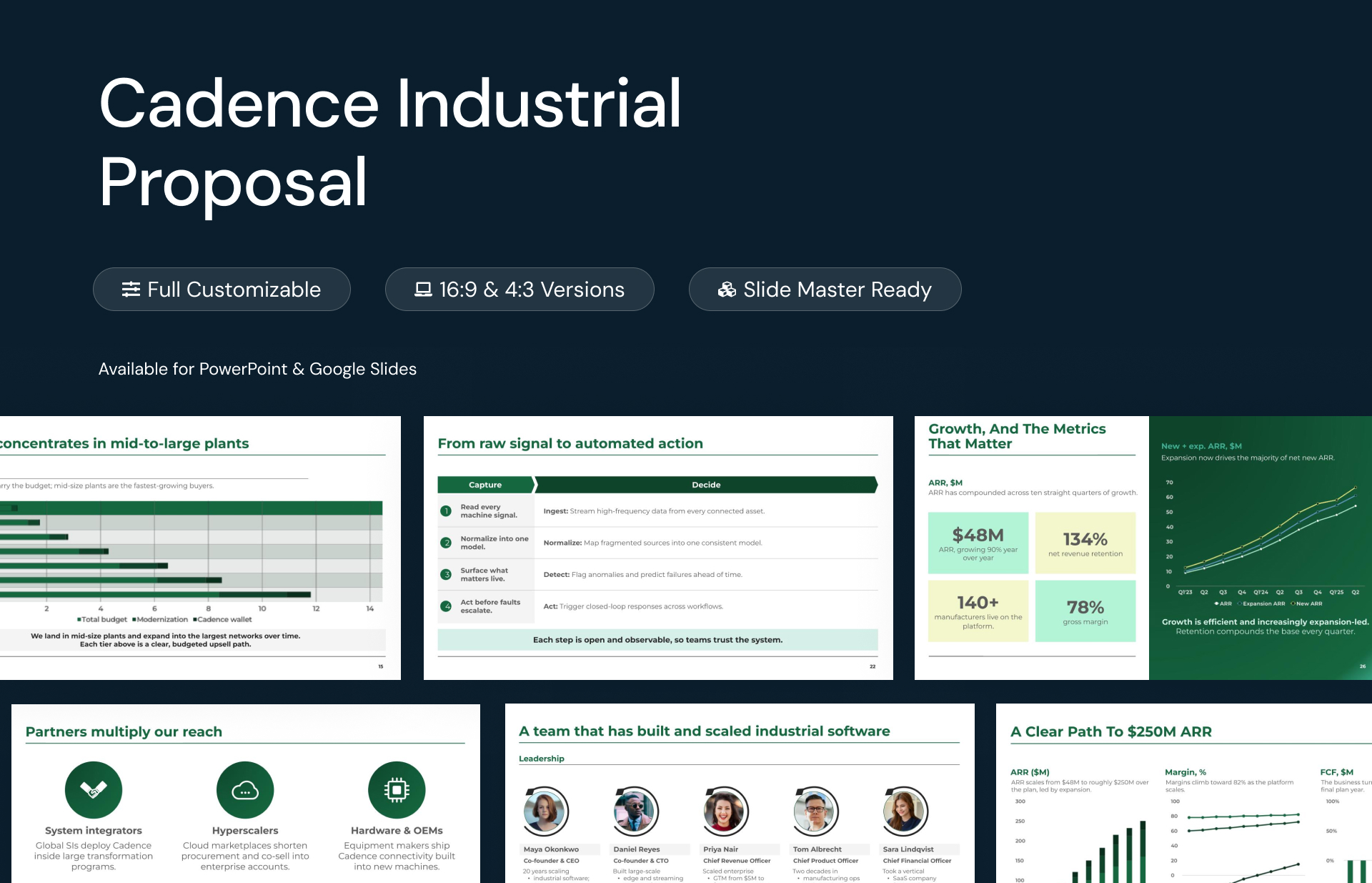Image resolution: width=1372 pixels, height=883 pixels.
Task: Click Sara Lindqvist's Chief Financial Officer title
Action: click(x=917, y=861)
